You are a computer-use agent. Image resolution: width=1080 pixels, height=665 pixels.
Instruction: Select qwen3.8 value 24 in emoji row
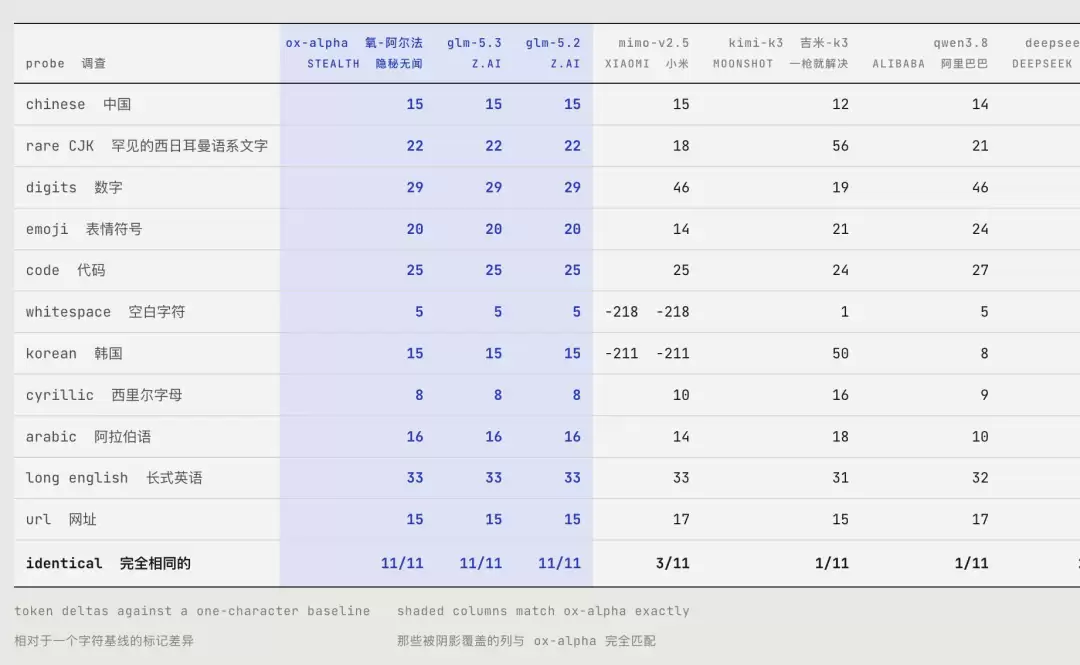[980, 229]
